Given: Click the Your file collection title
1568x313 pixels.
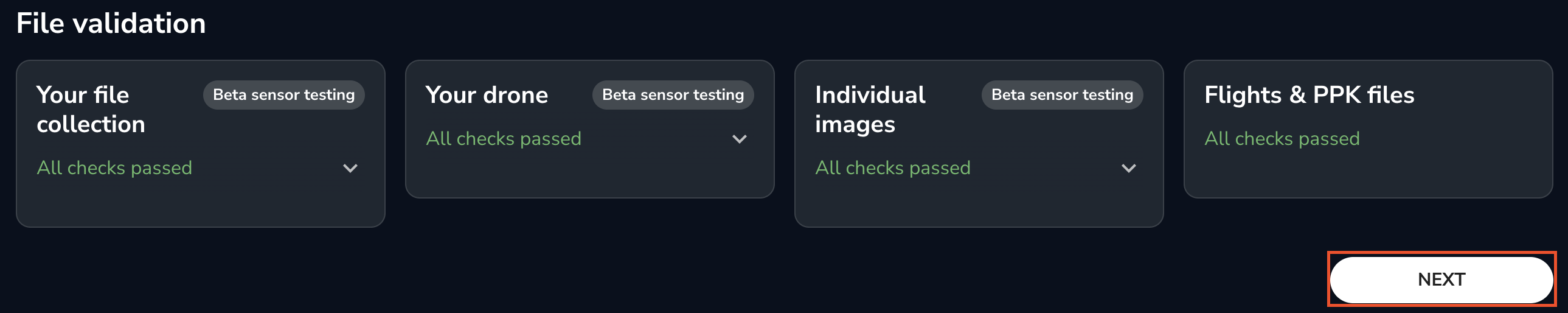Looking at the screenshot, I should coord(91,110).
